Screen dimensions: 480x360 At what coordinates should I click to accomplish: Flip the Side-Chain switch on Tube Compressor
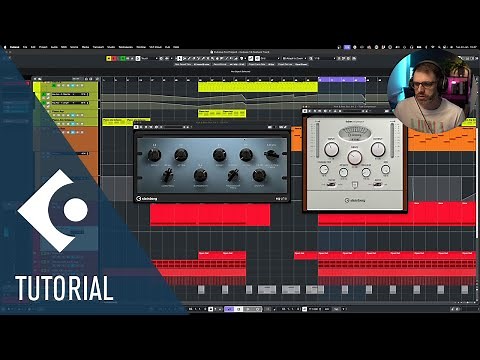coord(377,184)
